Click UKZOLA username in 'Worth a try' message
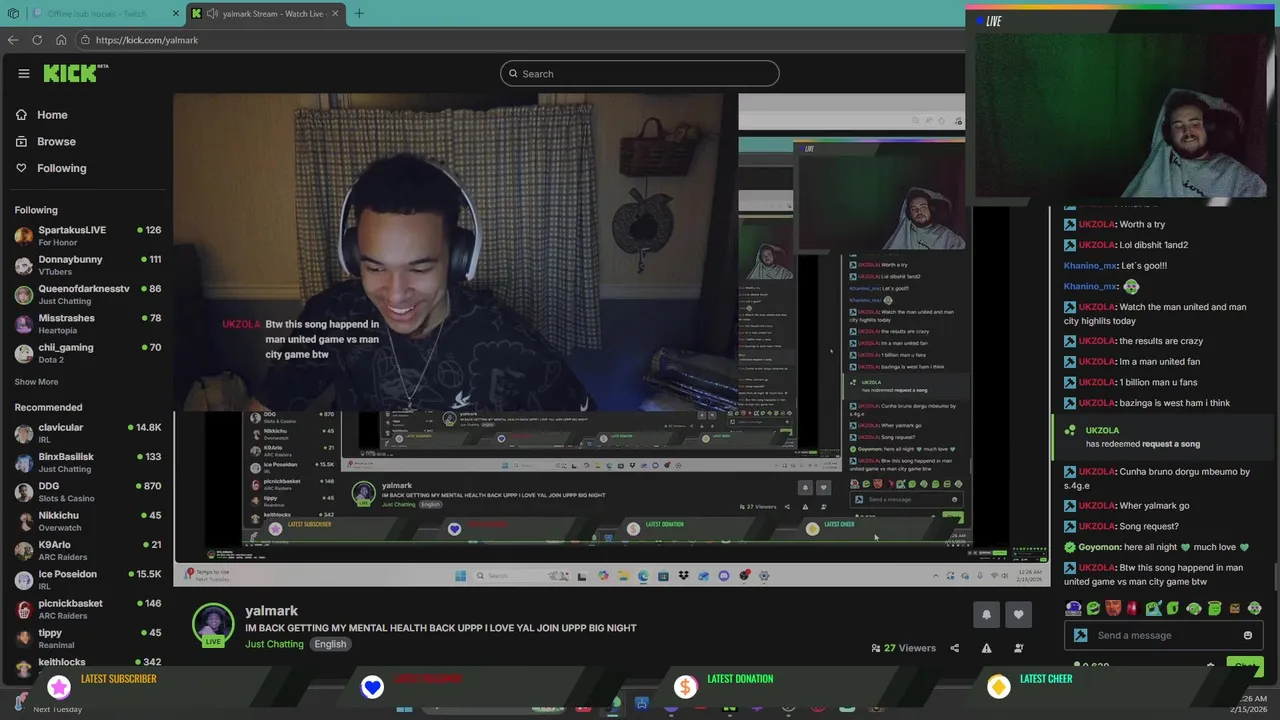 click(1096, 225)
